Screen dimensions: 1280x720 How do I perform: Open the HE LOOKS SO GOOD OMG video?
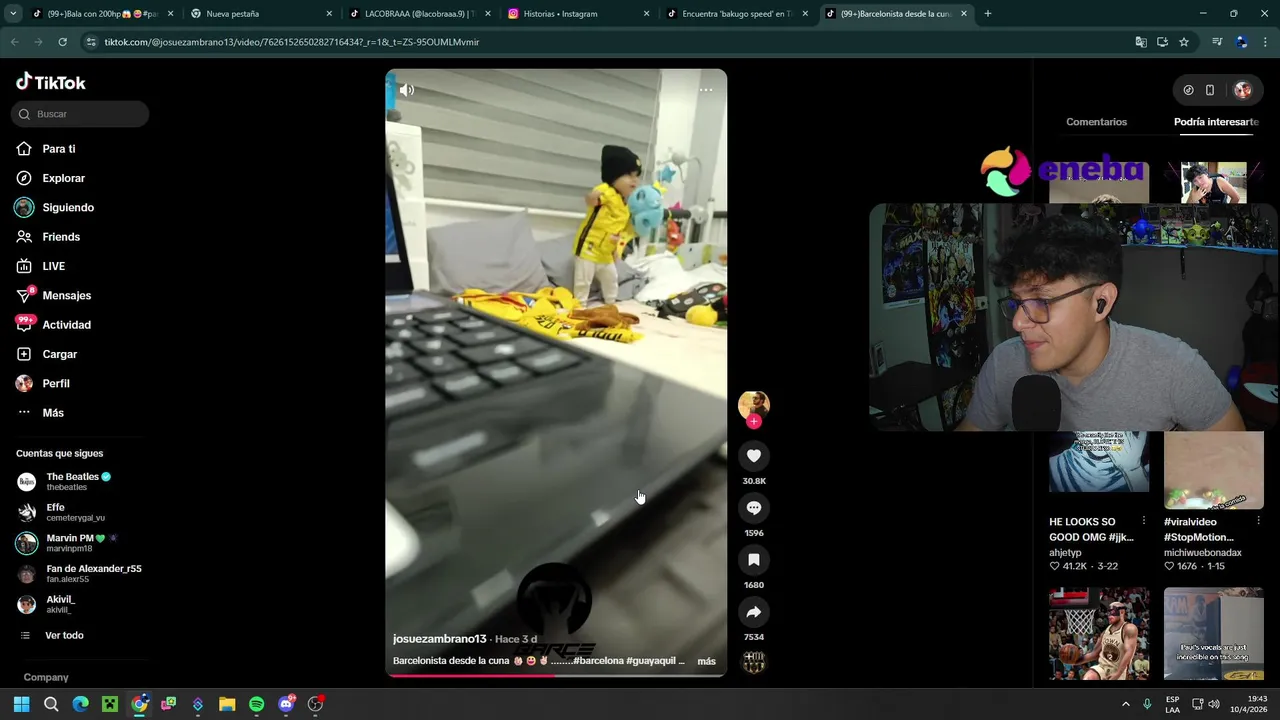1099,461
